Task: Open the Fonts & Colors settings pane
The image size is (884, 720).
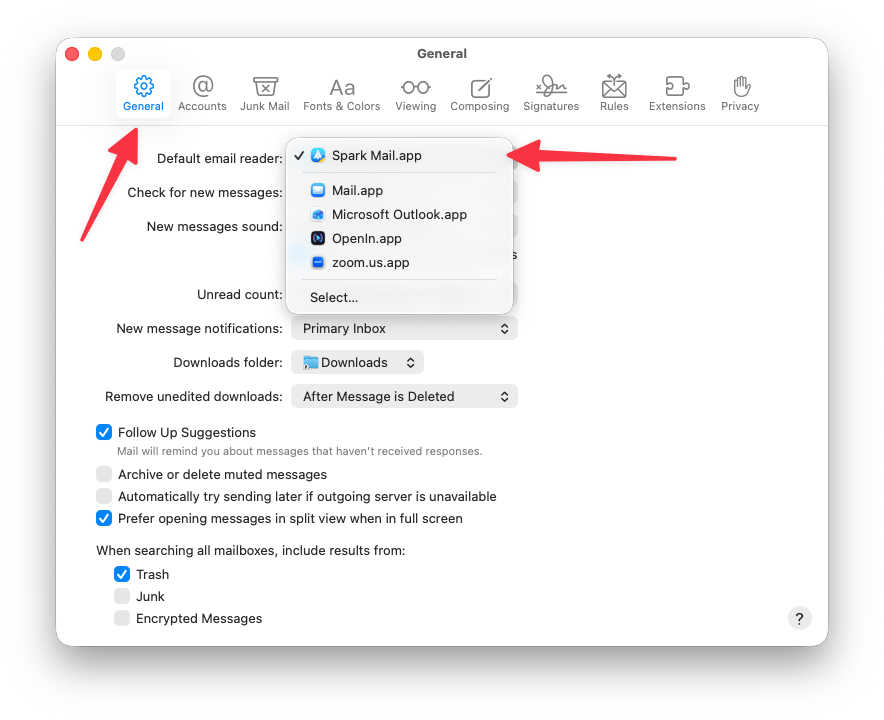Action: [342, 94]
